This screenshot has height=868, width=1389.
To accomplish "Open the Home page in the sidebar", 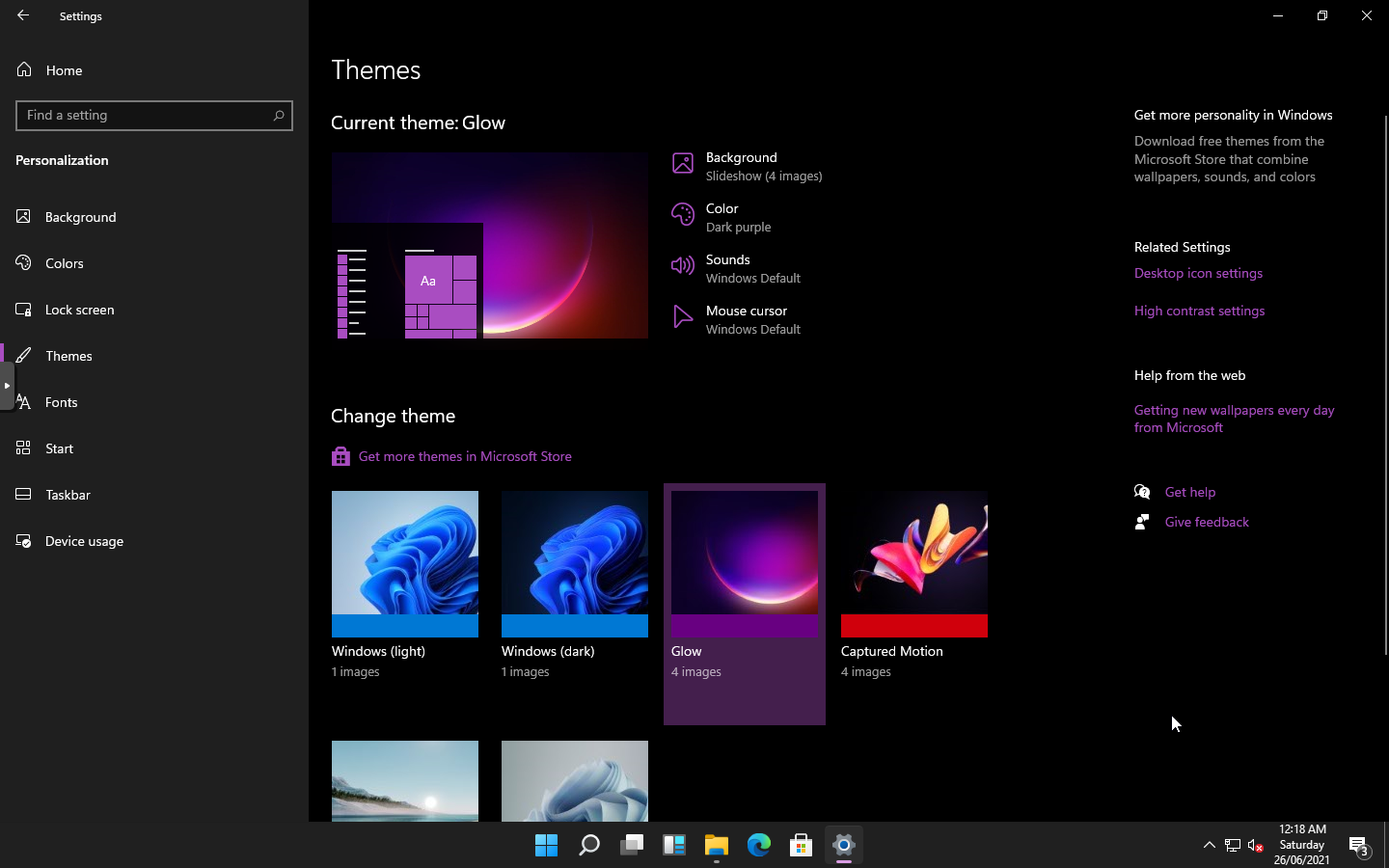I will pyautogui.click(x=154, y=70).
